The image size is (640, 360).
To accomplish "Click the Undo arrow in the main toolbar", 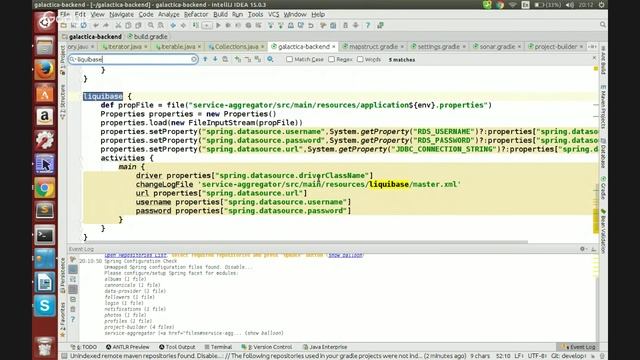I will (x=96, y=25).
